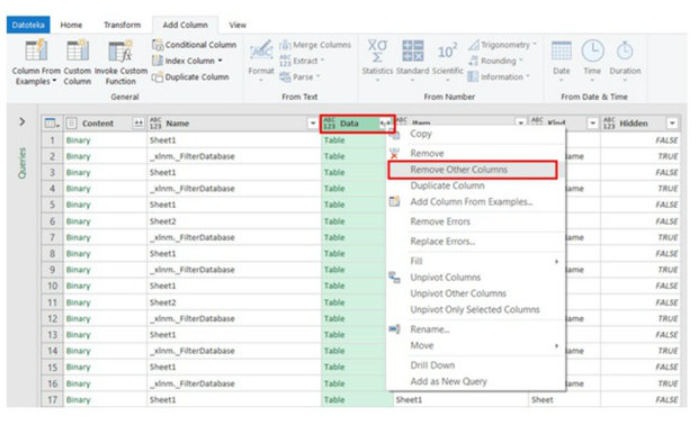Click the Time column tool
Screen dimensions: 700x443
click(592, 60)
